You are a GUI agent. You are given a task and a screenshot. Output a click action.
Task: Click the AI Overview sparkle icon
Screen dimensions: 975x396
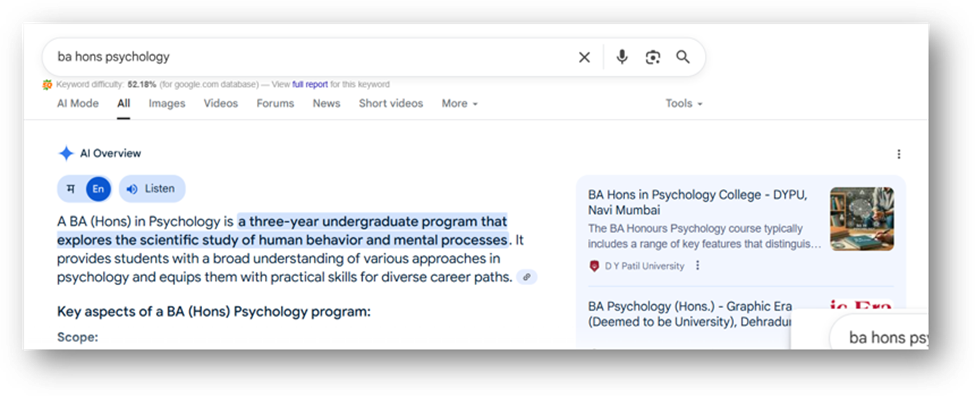[x=66, y=154]
